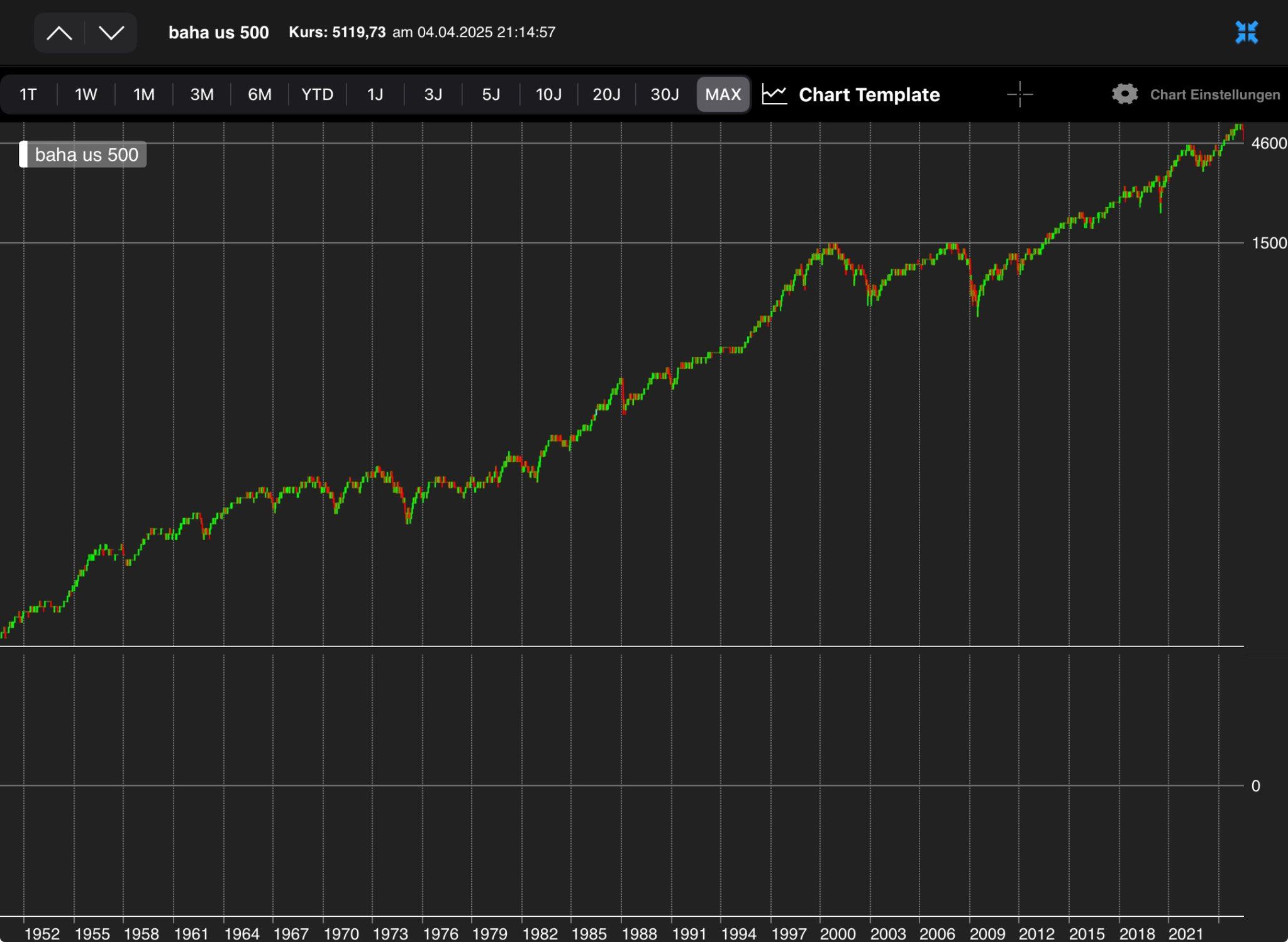This screenshot has height=942, width=1288.
Task: Activate the crosshair cursor tool
Action: (x=1019, y=95)
